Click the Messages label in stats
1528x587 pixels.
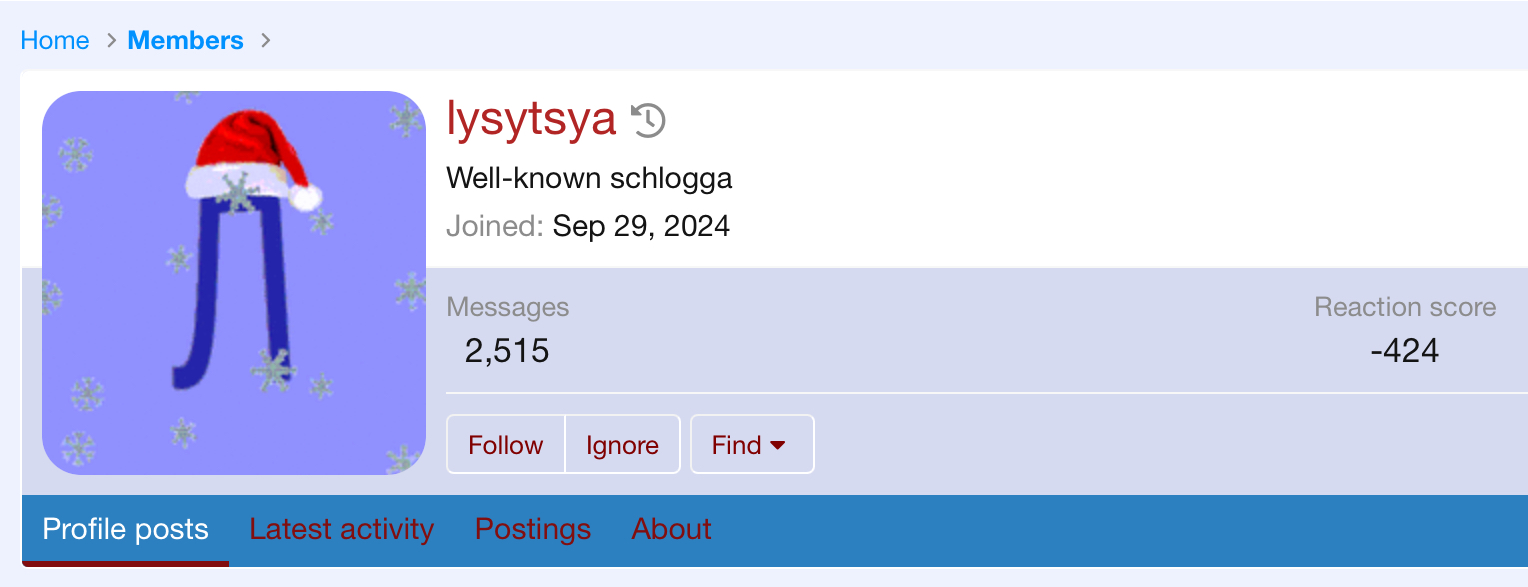(x=508, y=307)
